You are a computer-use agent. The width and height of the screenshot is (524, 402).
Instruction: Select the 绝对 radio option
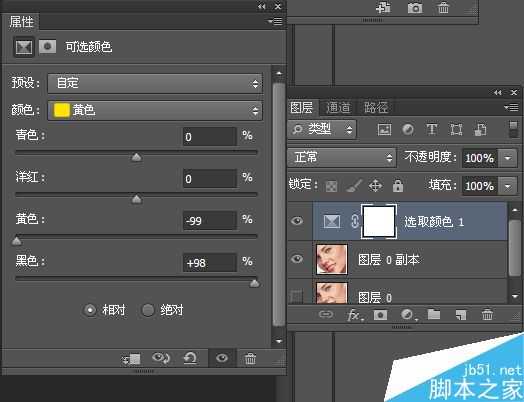tap(148, 310)
